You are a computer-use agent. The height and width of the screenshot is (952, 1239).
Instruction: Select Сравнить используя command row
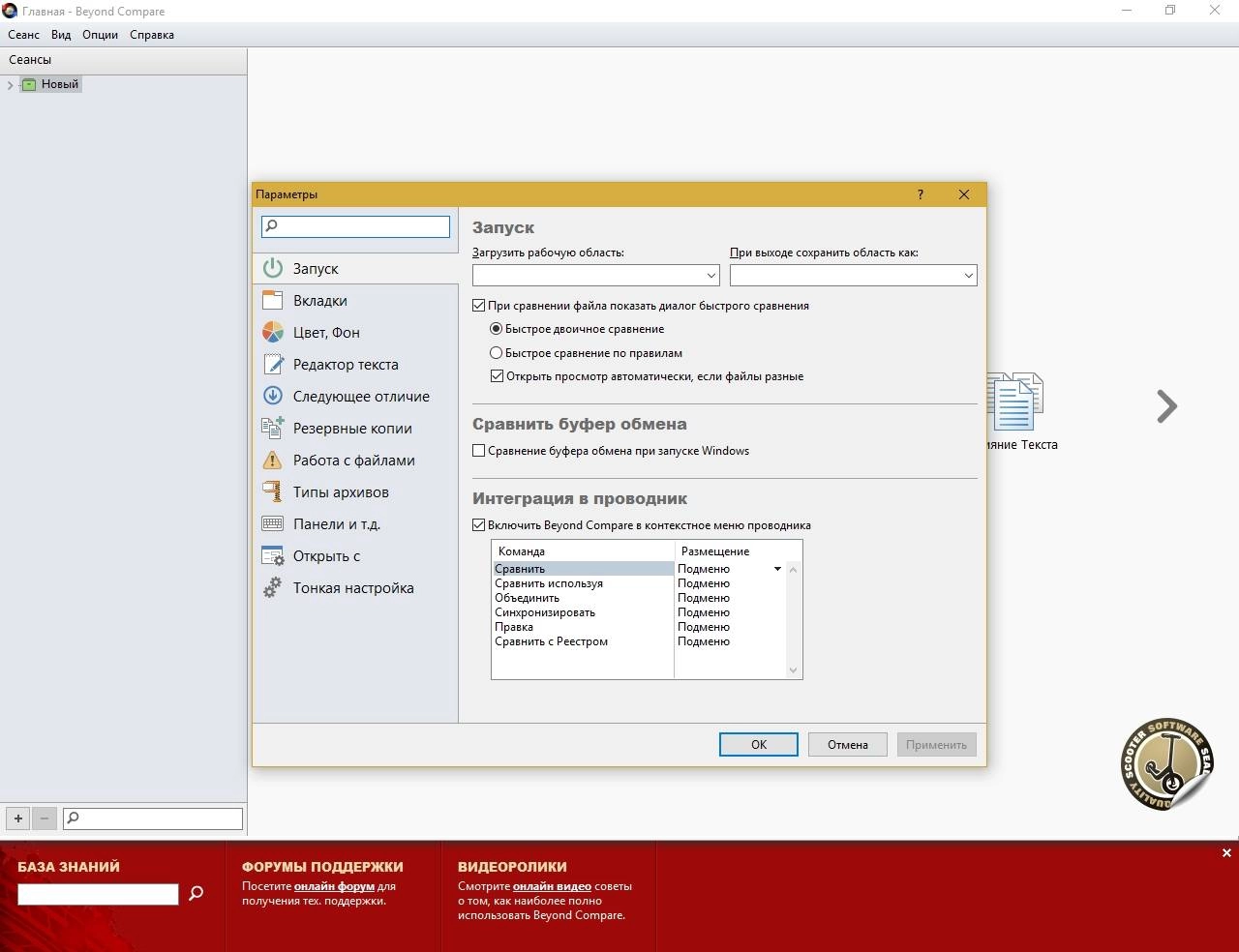[583, 583]
